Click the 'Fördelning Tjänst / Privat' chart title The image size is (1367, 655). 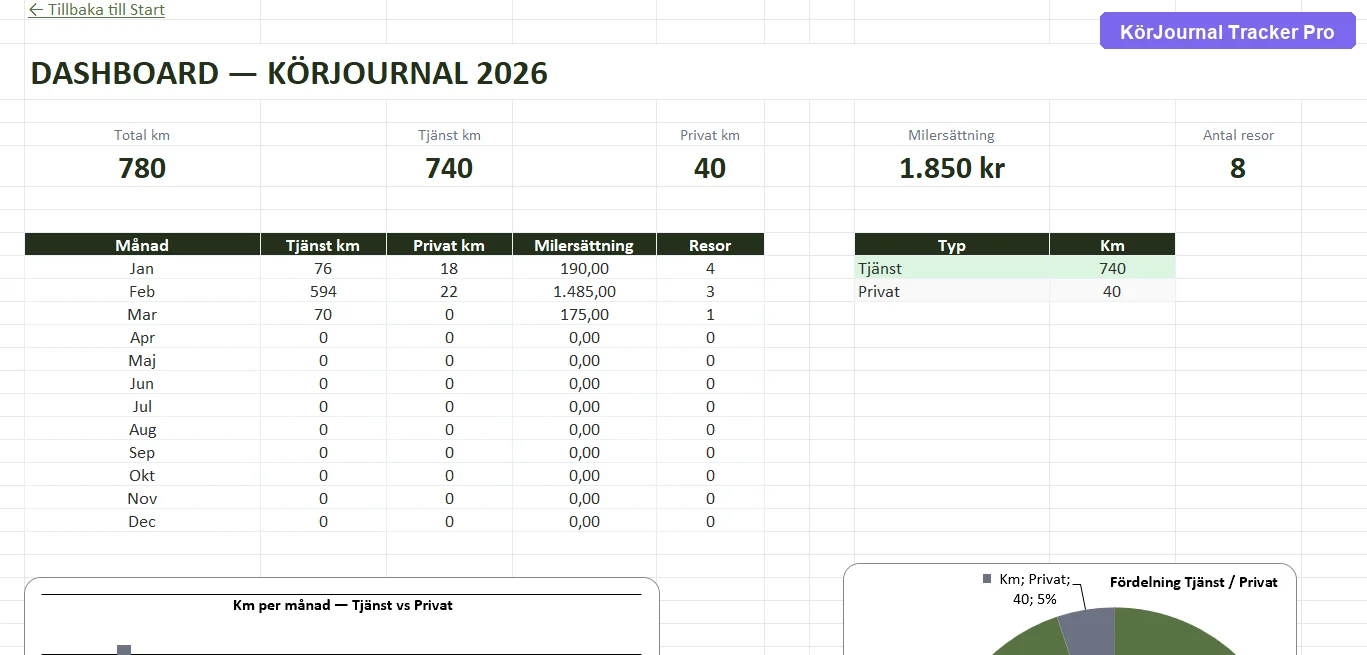(x=1194, y=582)
